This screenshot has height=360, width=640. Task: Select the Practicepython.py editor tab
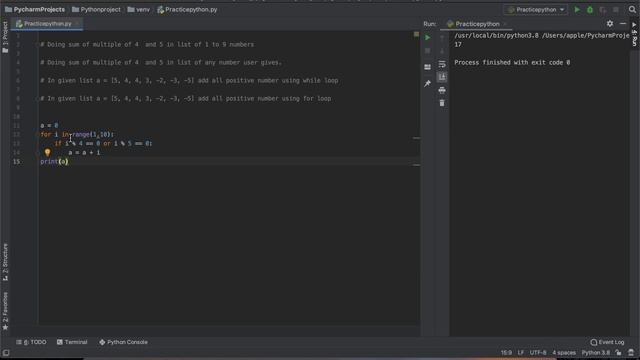point(47,24)
